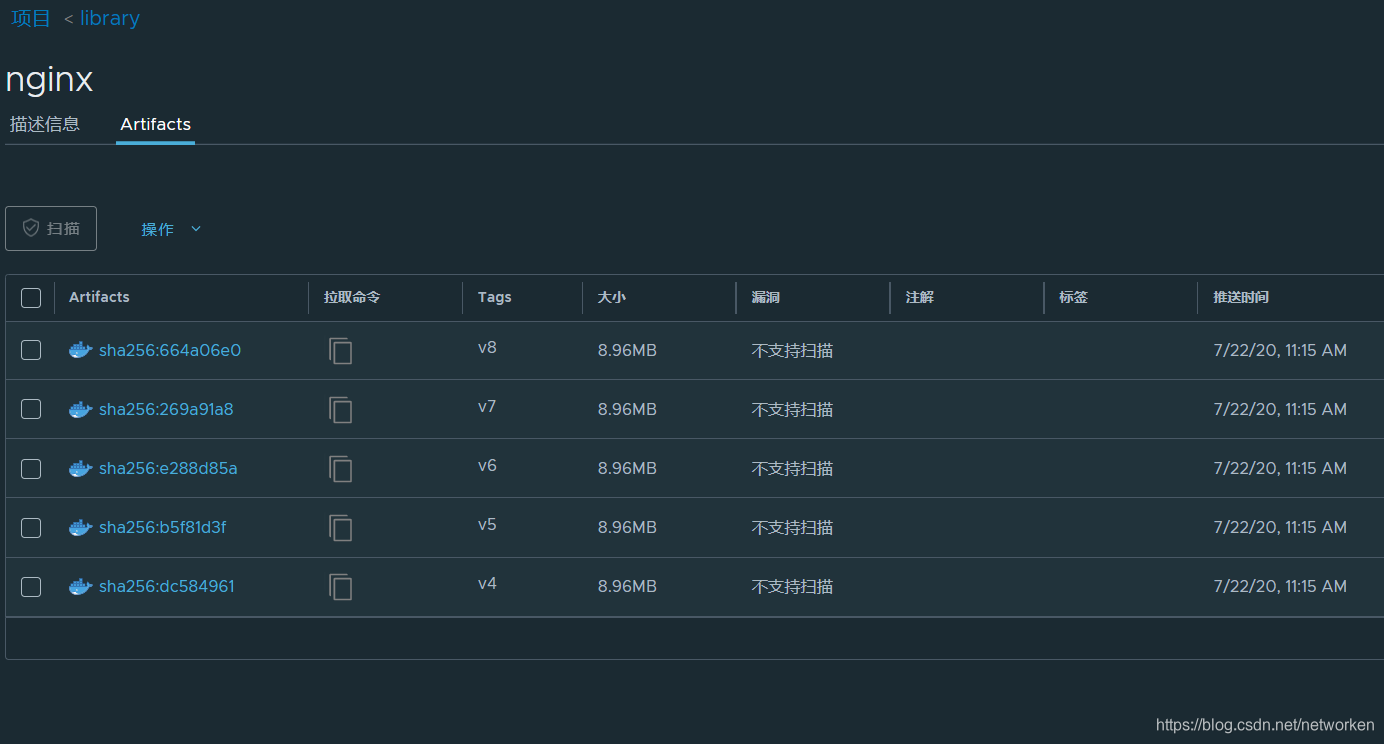The height and width of the screenshot is (744, 1384).
Task: Tick the checkbox for sha256:dc584961
Action: (31, 586)
